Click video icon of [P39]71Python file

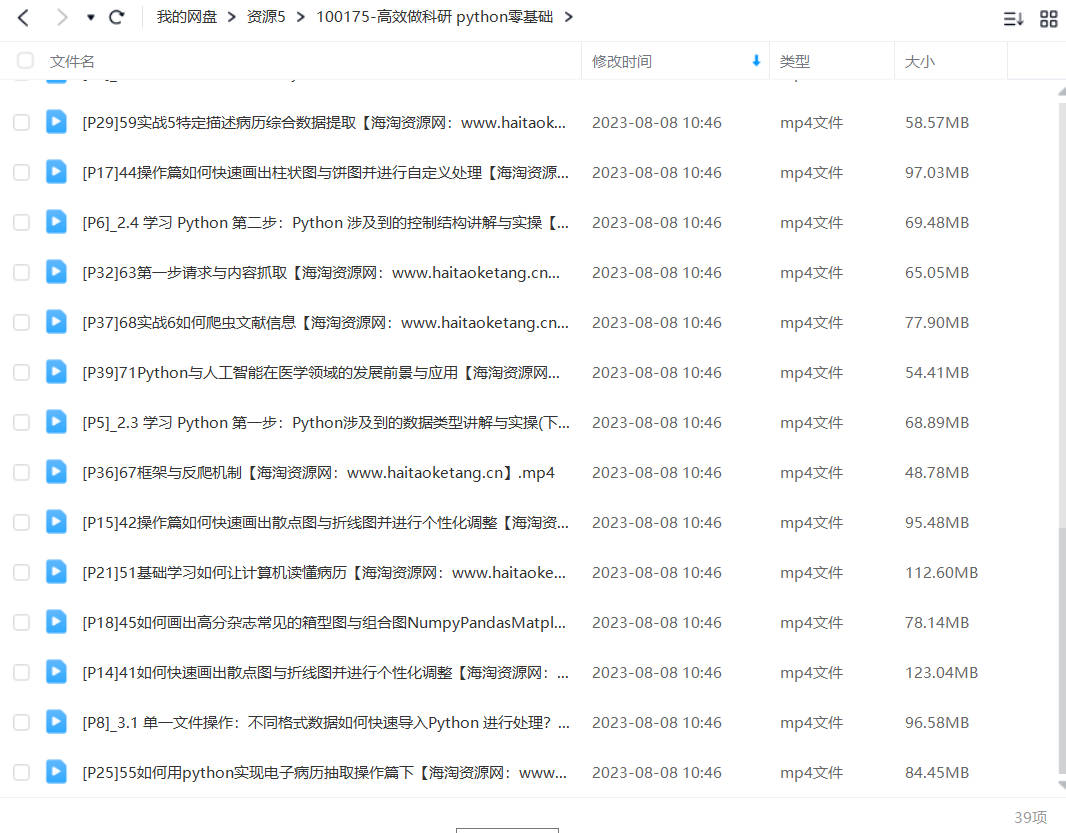coord(56,371)
